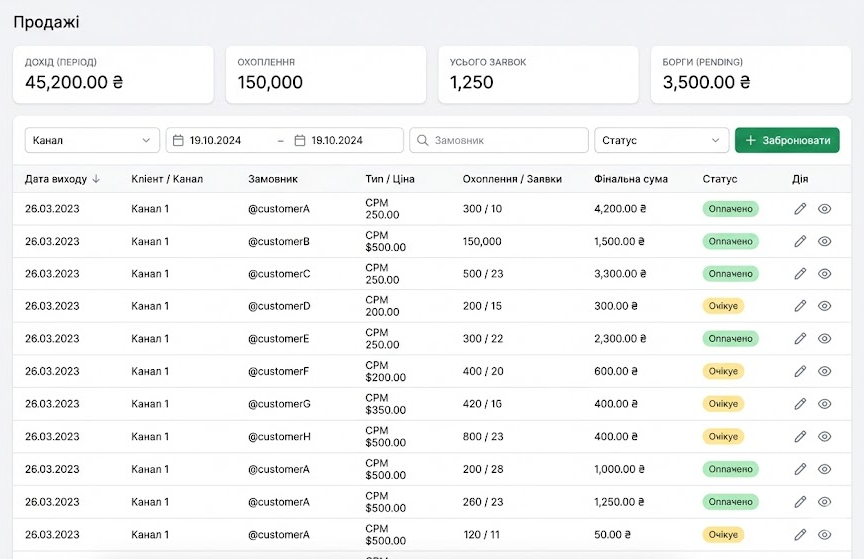Click the edit pencil for @customerA 4,200.00 row

click(800, 209)
